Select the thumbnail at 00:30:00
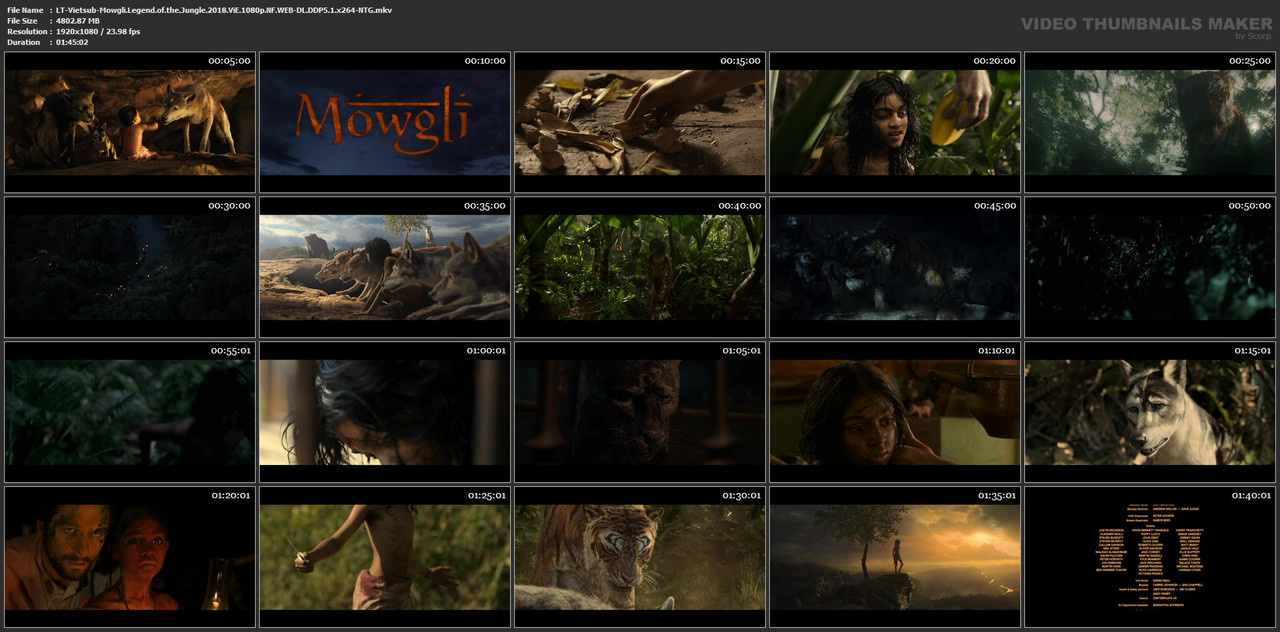This screenshot has height=632, width=1280. [130, 267]
